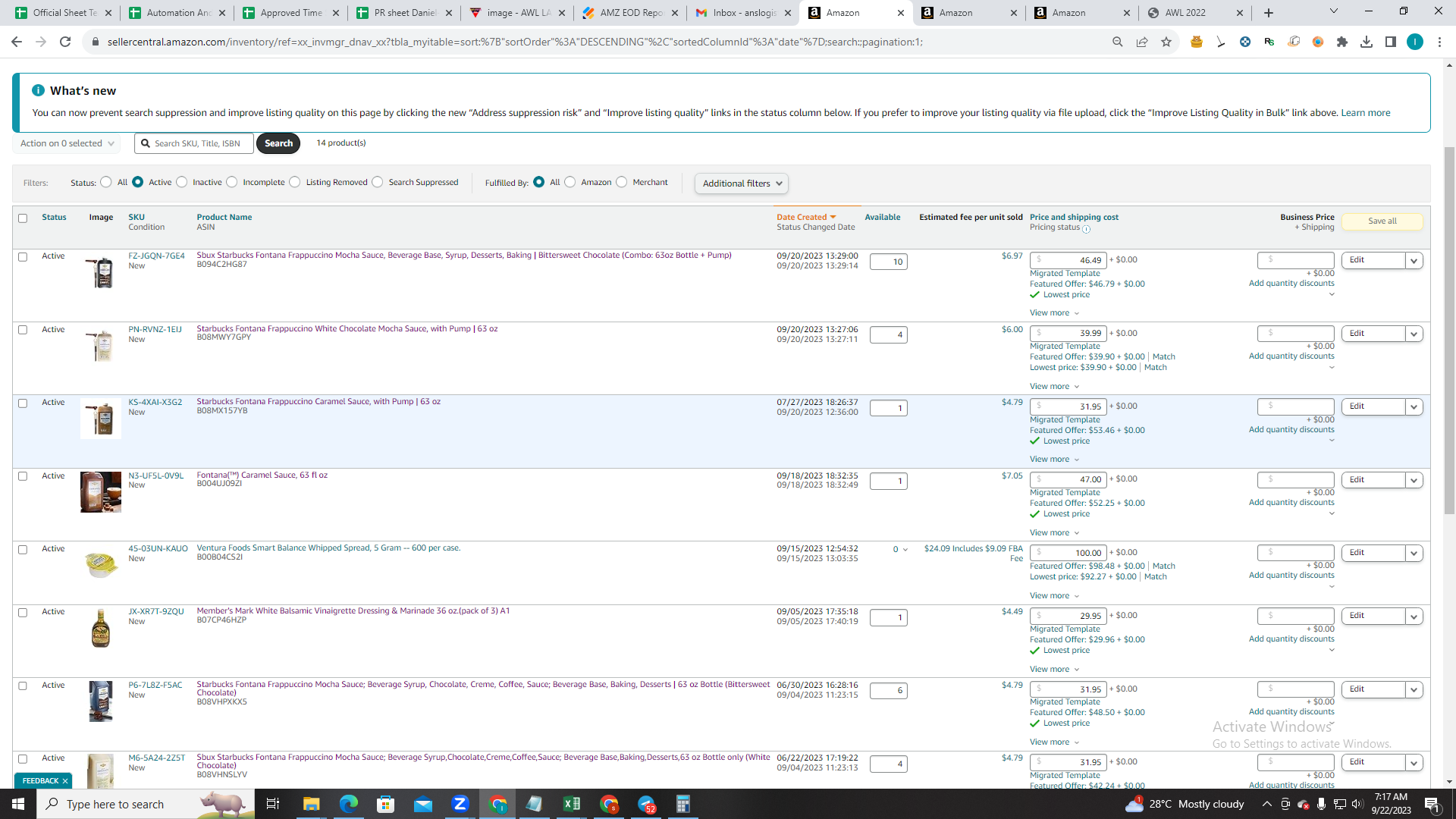Open Calculator from the taskbar
Image resolution: width=1456 pixels, height=819 pixels.
coord(683,804)
